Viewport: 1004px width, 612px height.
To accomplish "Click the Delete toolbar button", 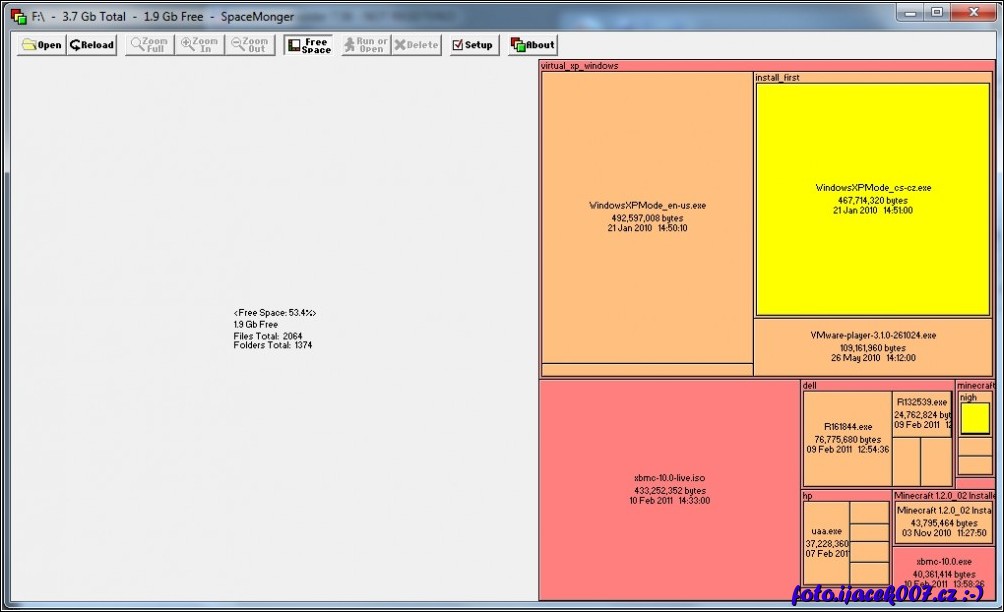I will tap(416, 45).
